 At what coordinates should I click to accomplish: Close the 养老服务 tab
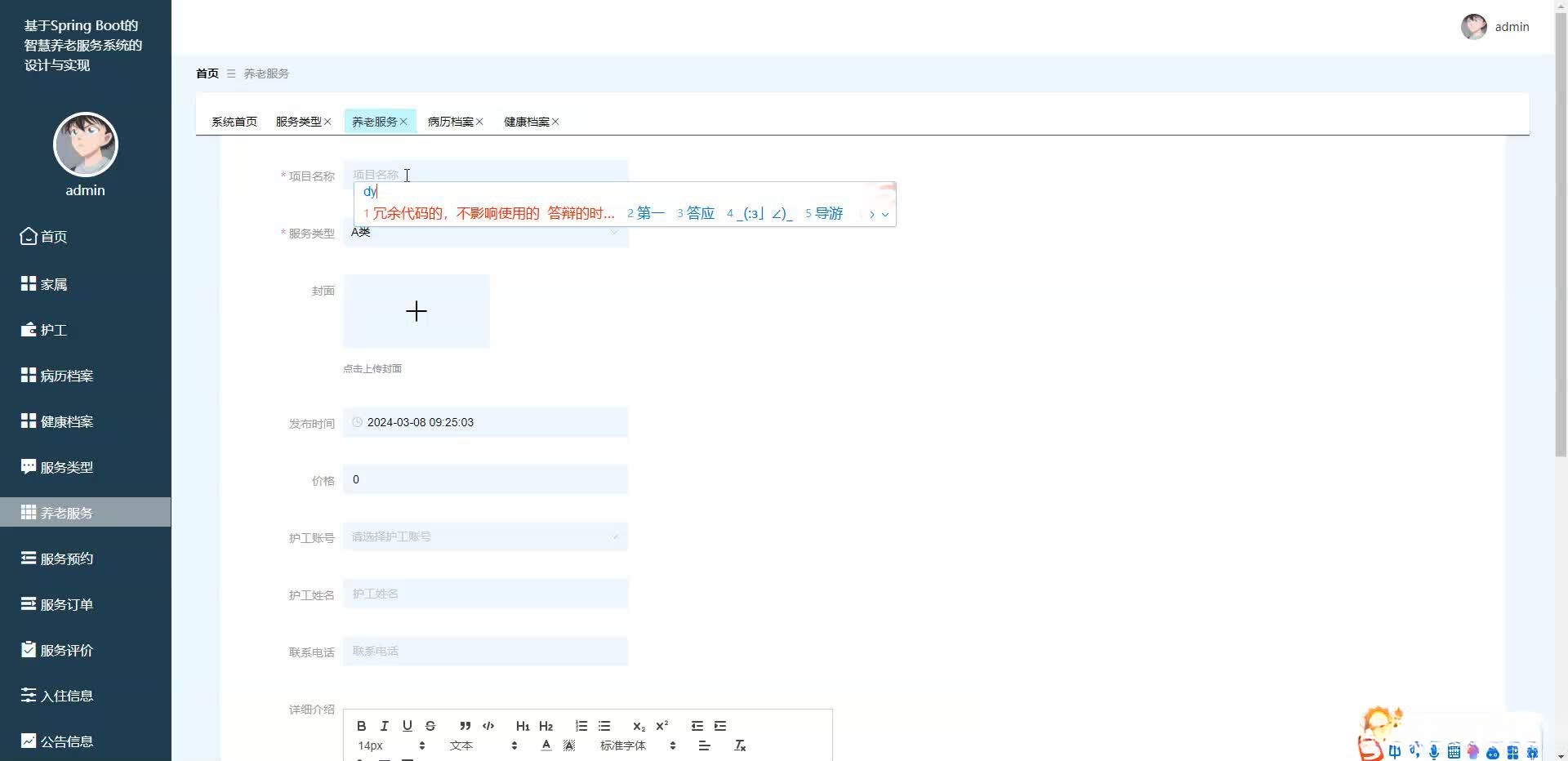[x=403, y=122]
